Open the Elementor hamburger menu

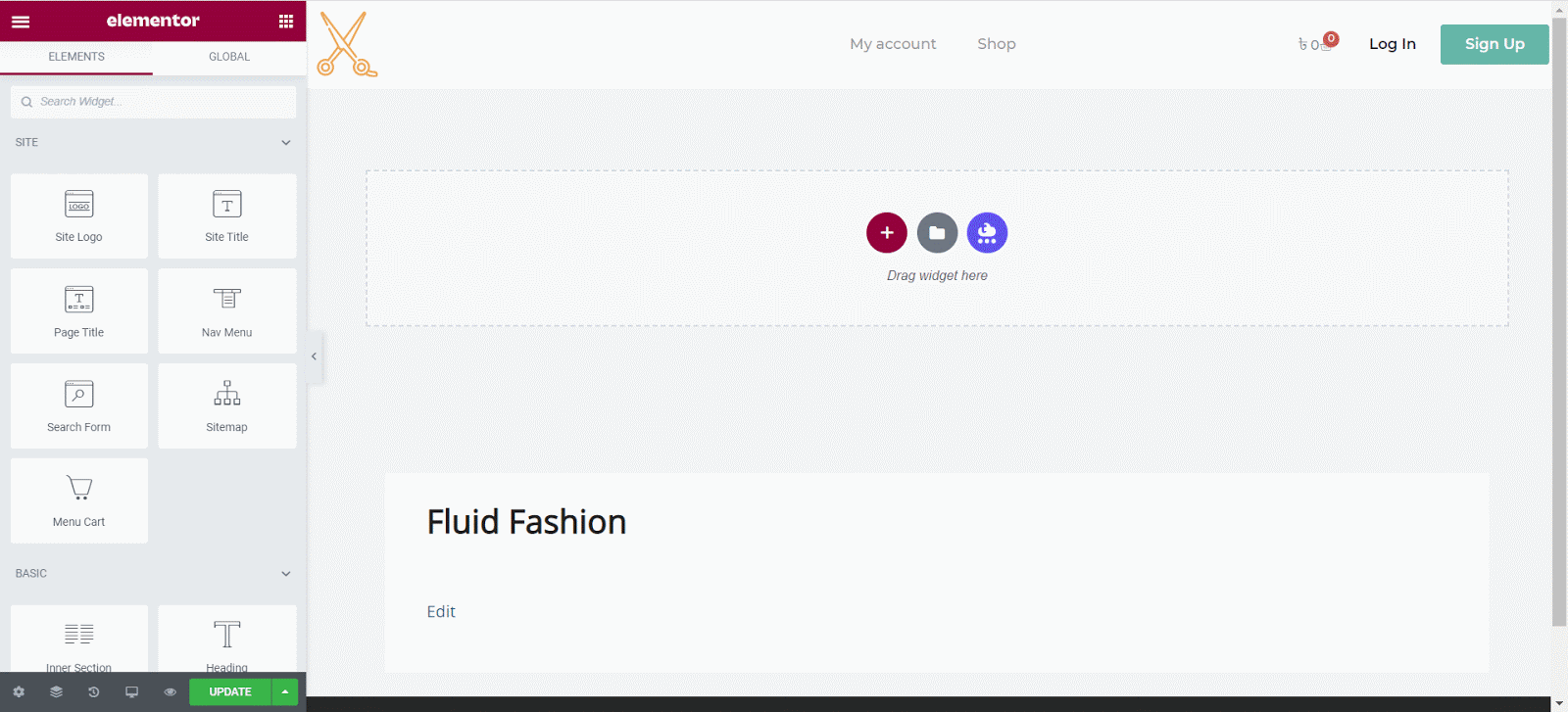[x=21, y=21]
